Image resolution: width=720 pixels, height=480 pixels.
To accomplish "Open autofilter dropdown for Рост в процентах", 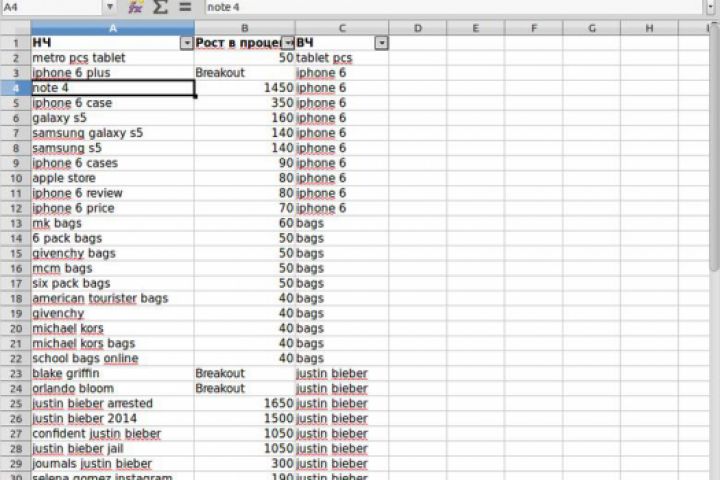I will 288,43.
